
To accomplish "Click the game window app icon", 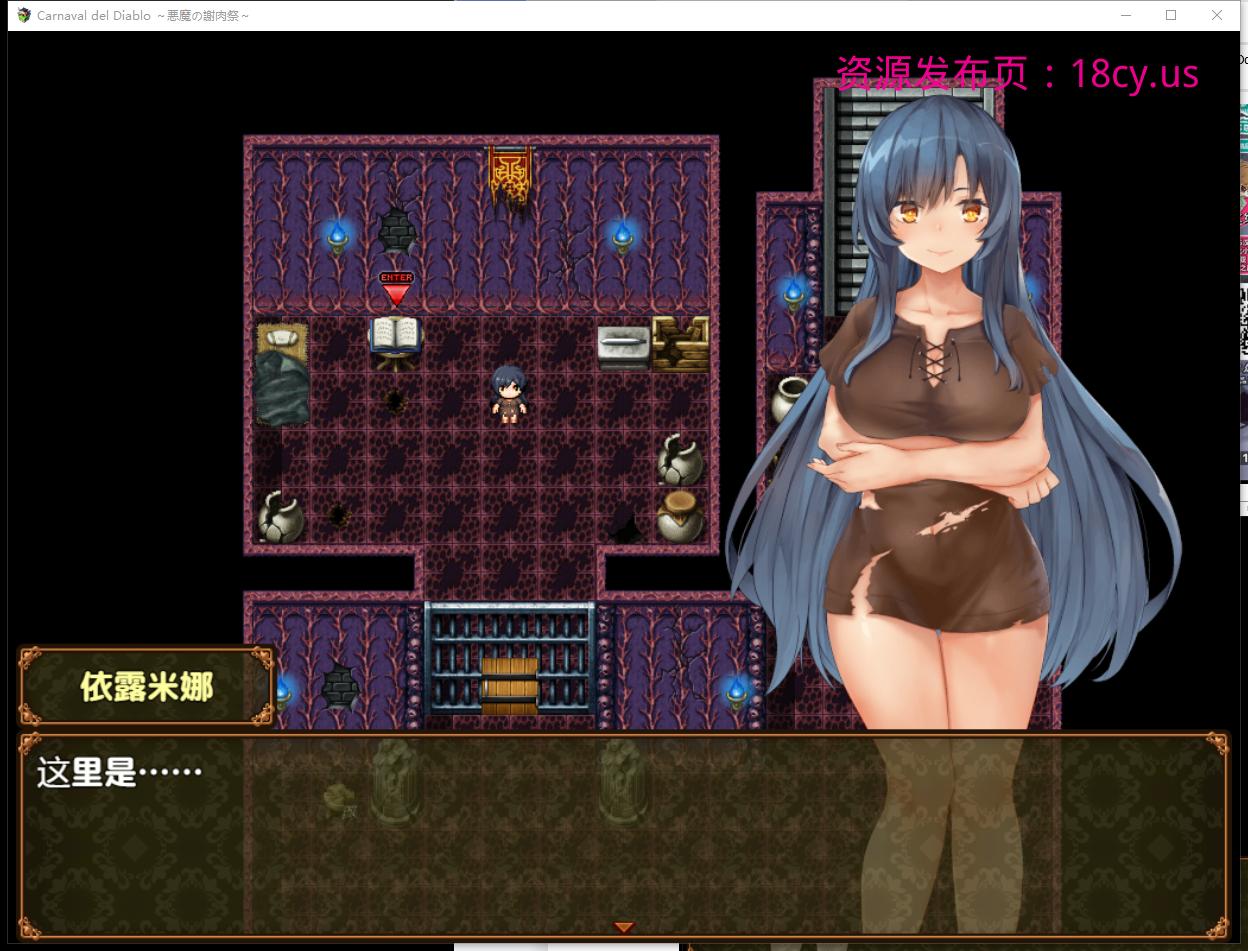I will point(25,15).
